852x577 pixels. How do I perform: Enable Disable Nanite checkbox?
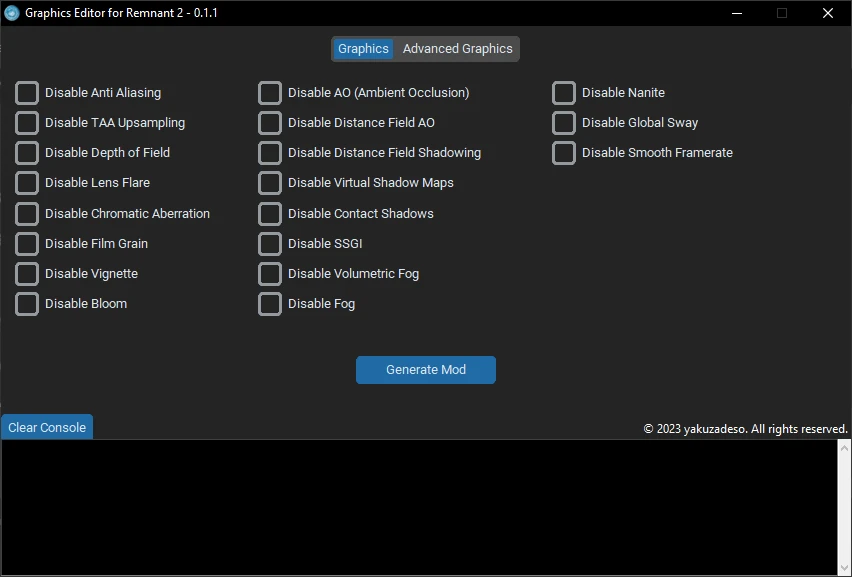563,93
